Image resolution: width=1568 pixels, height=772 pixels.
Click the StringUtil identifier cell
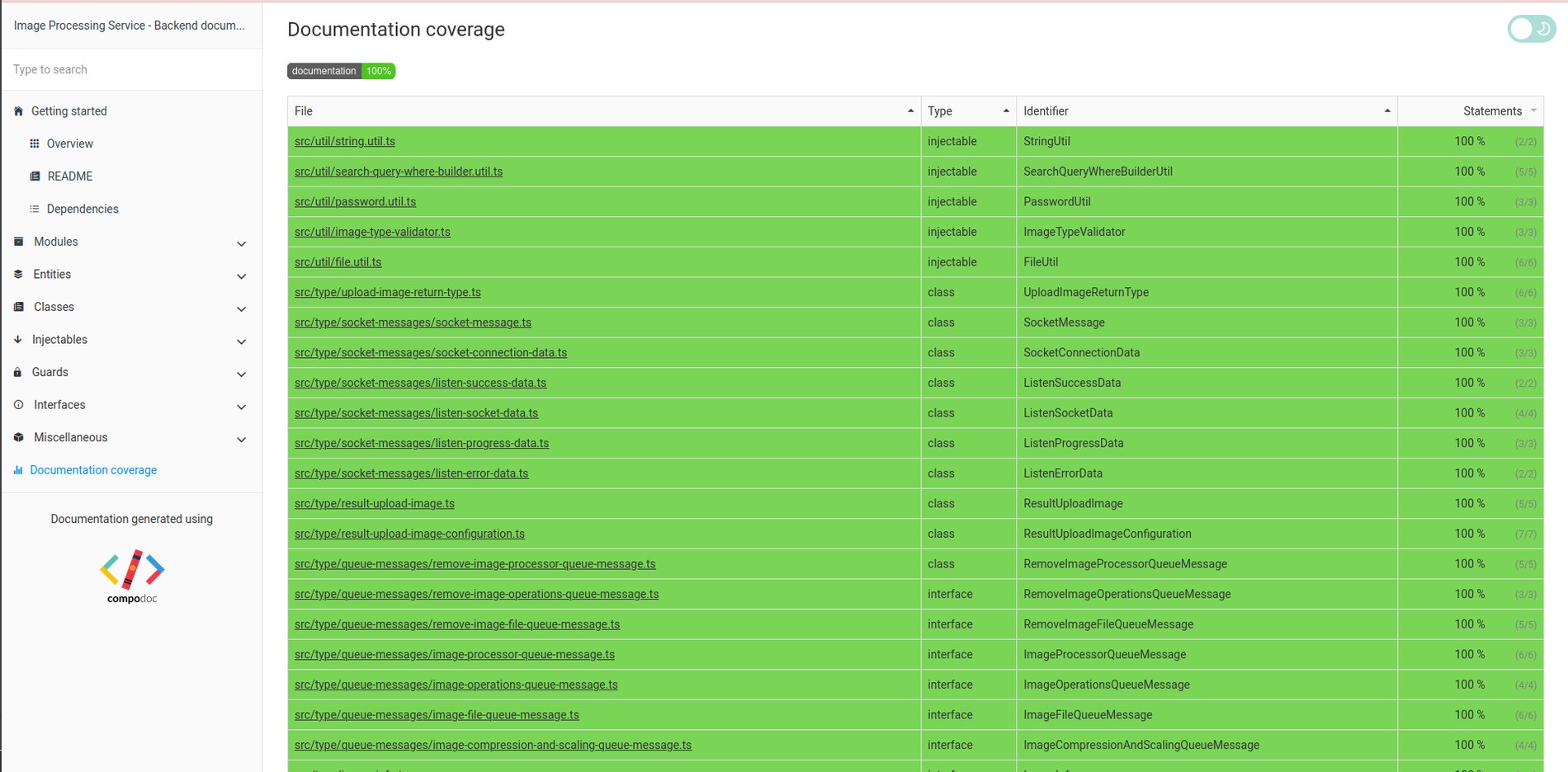(x=1207, y=141)
